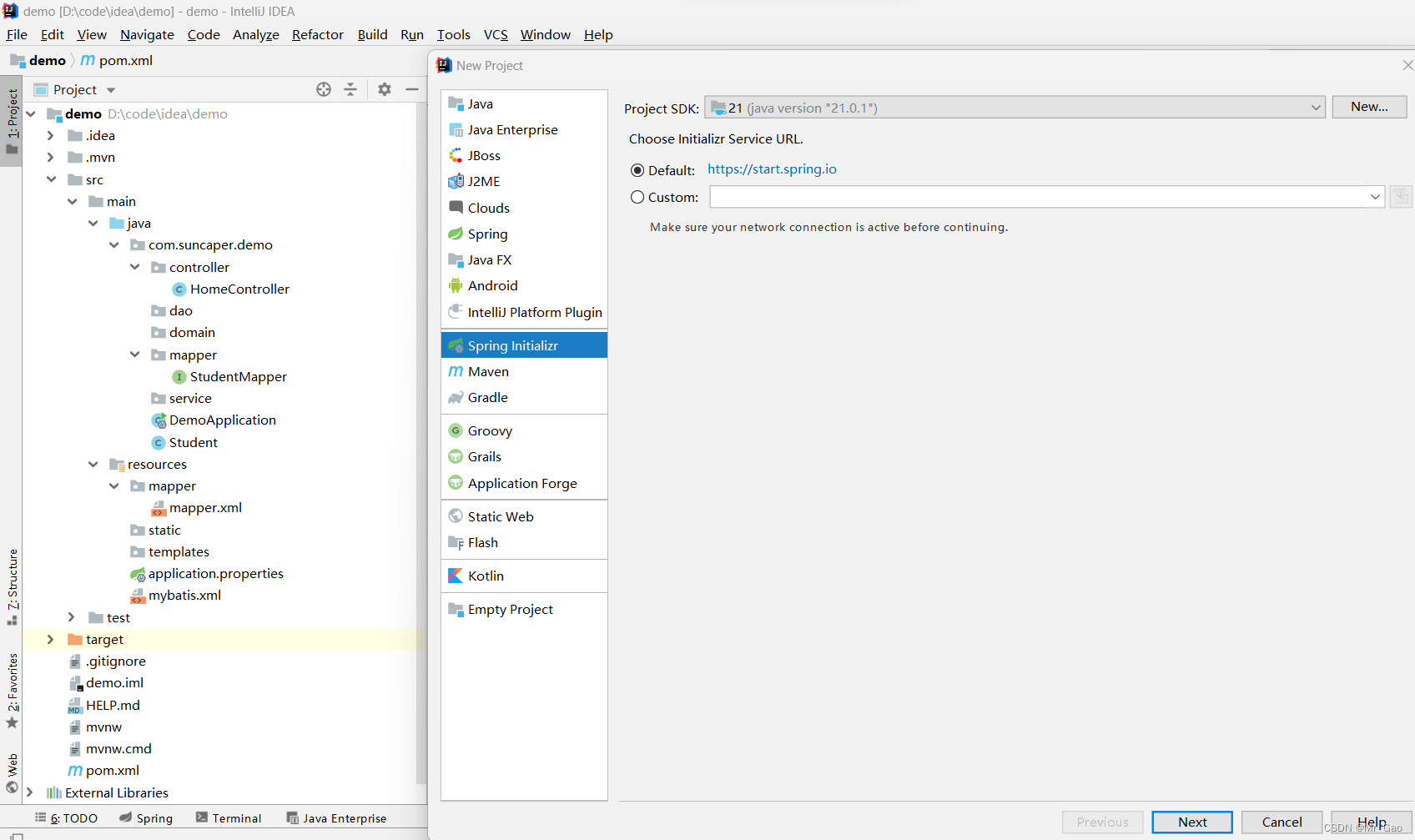Open Custom URL history dropdown arrow

tap(1375, 197)
